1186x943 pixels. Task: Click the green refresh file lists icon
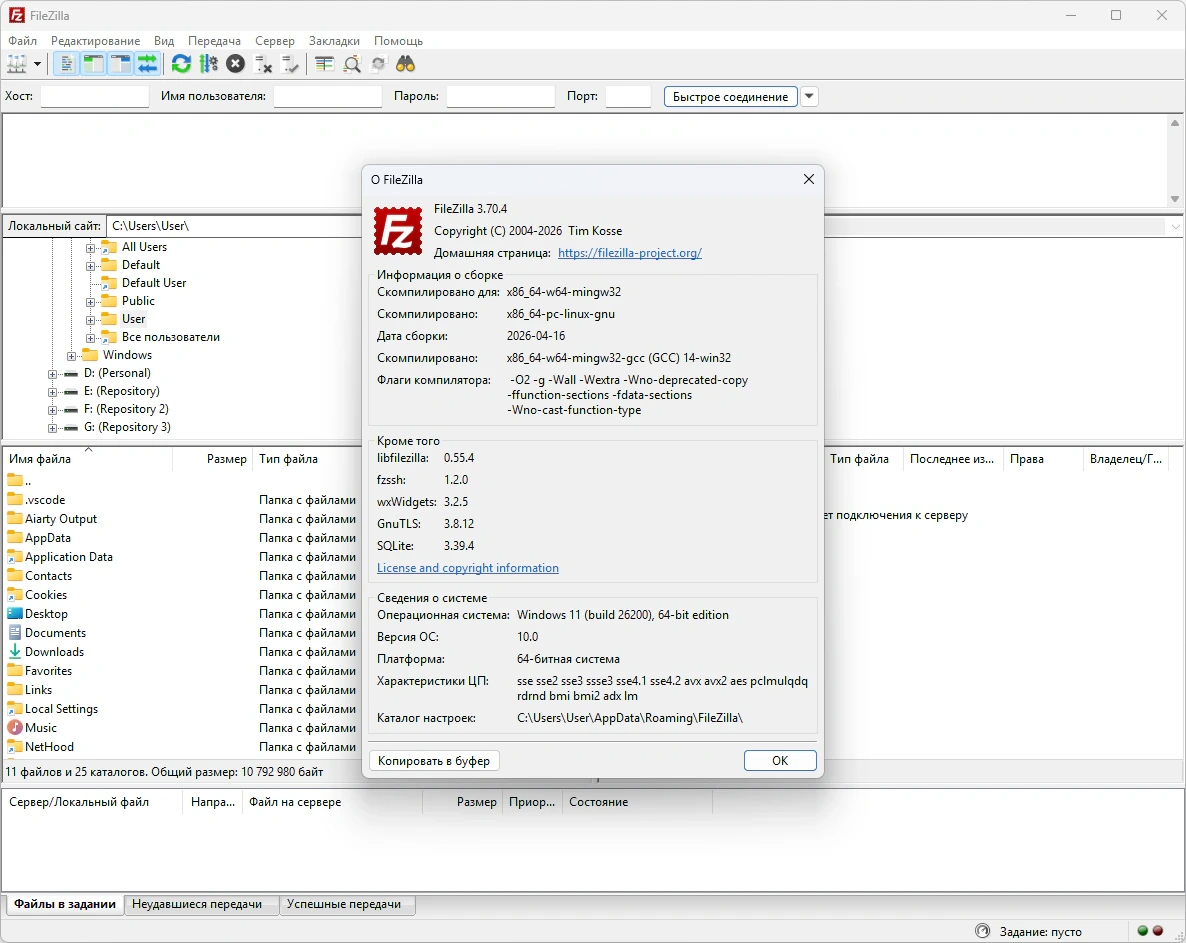pyautogui.click(x=181, y=64)
